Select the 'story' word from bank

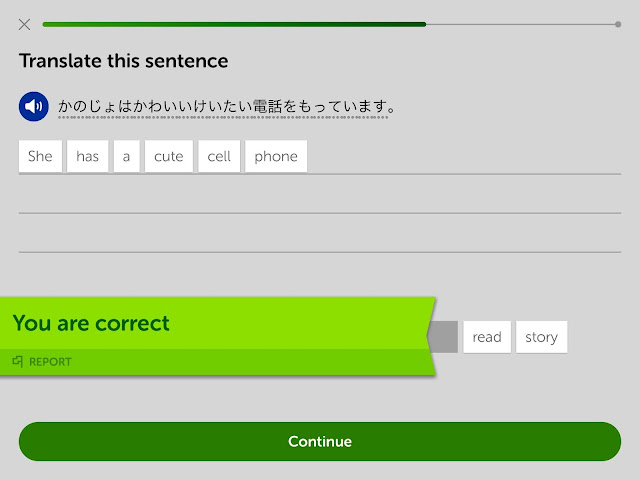541,337
